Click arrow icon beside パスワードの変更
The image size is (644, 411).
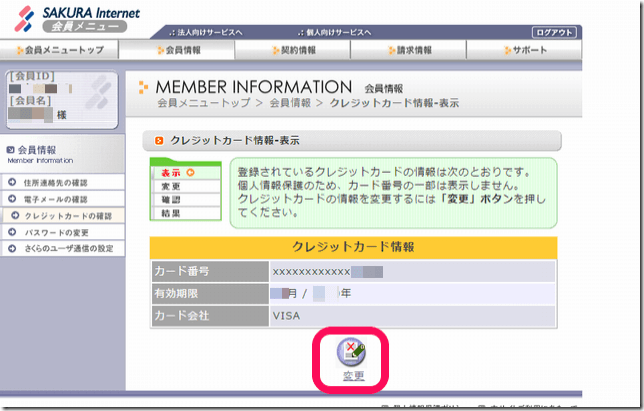pyautogui.click(x=15, y=232)
